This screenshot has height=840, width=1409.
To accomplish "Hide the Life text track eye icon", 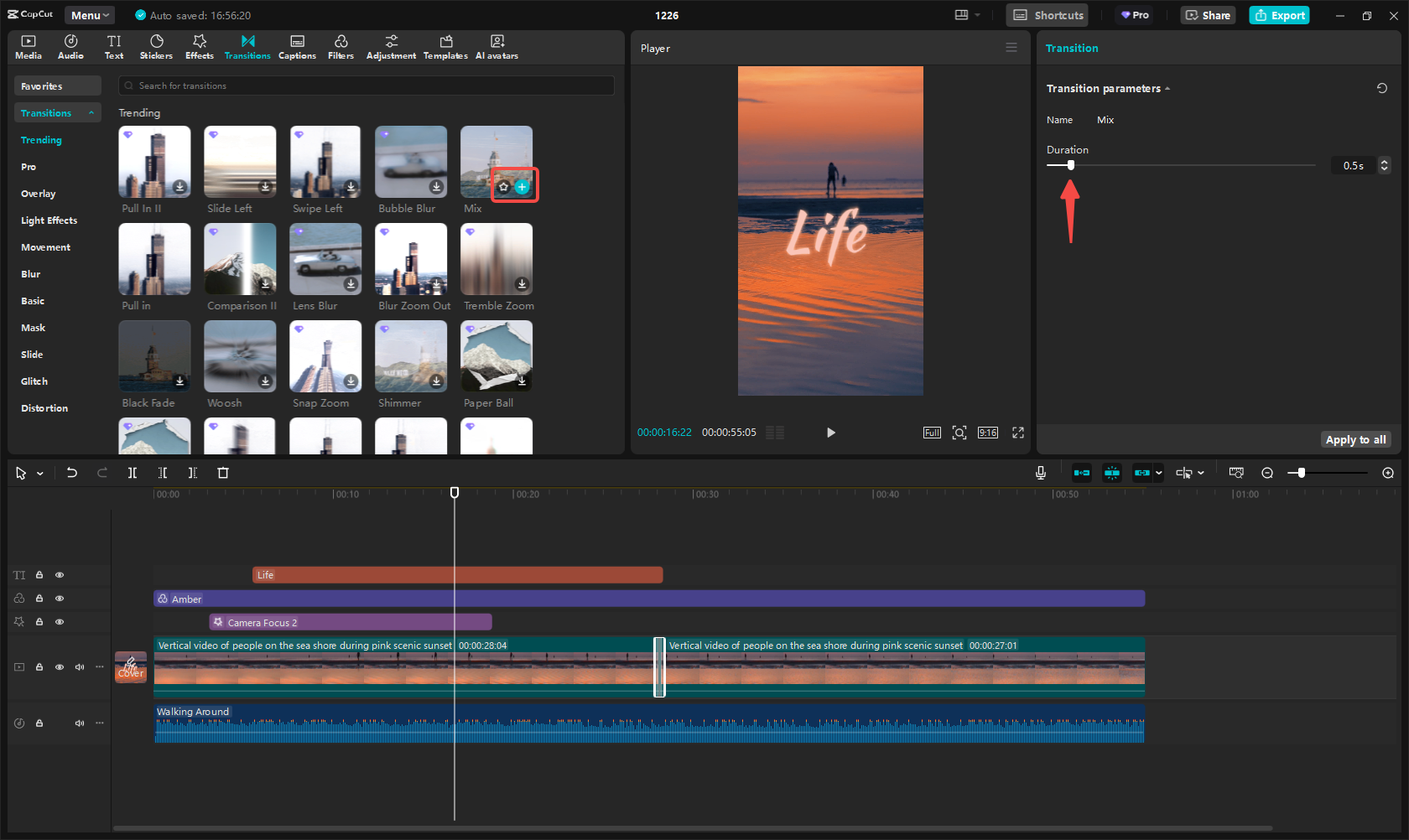I will coord(60,575).
